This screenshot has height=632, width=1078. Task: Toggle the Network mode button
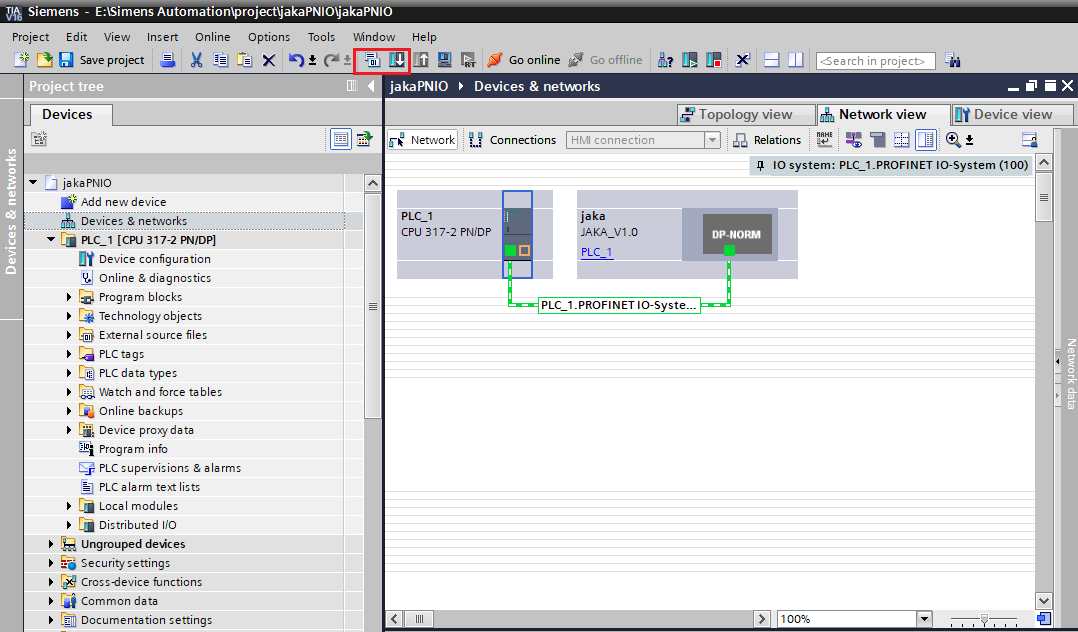tap(423, 140)
